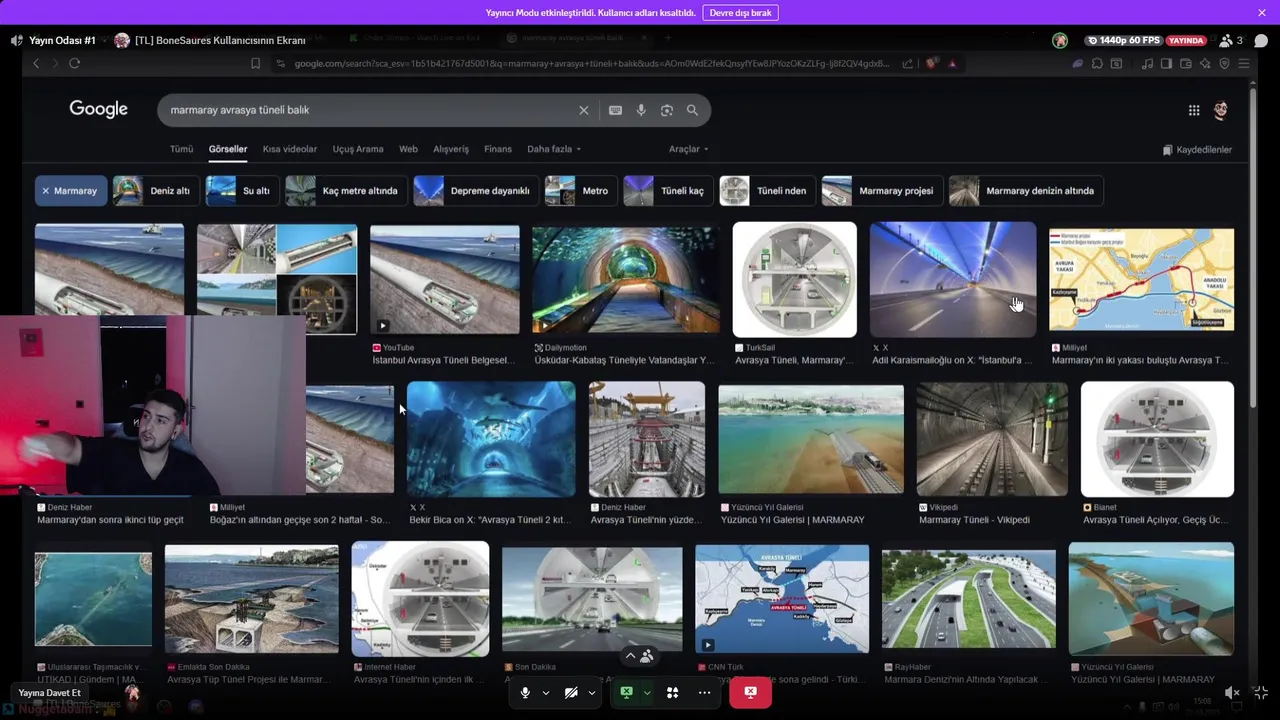
Task: Click the share icon in address bar
Action: tap(908, 63)
